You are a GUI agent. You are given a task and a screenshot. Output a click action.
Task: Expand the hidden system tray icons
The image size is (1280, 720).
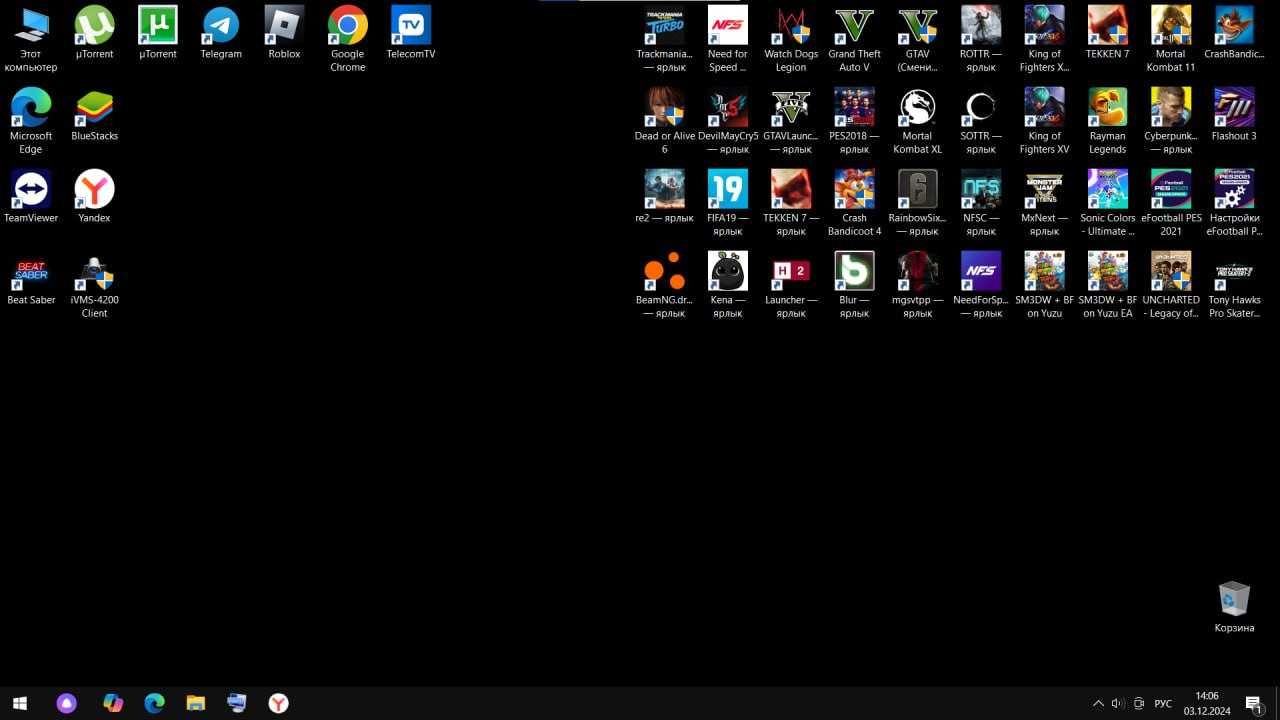[x=1098, y=703]
